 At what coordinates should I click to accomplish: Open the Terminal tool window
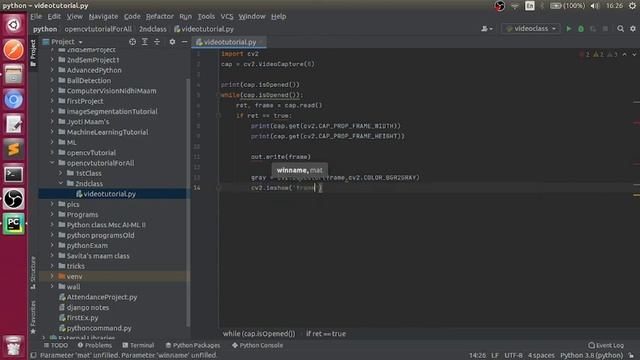pyautogui.click(x=138, y=345)
